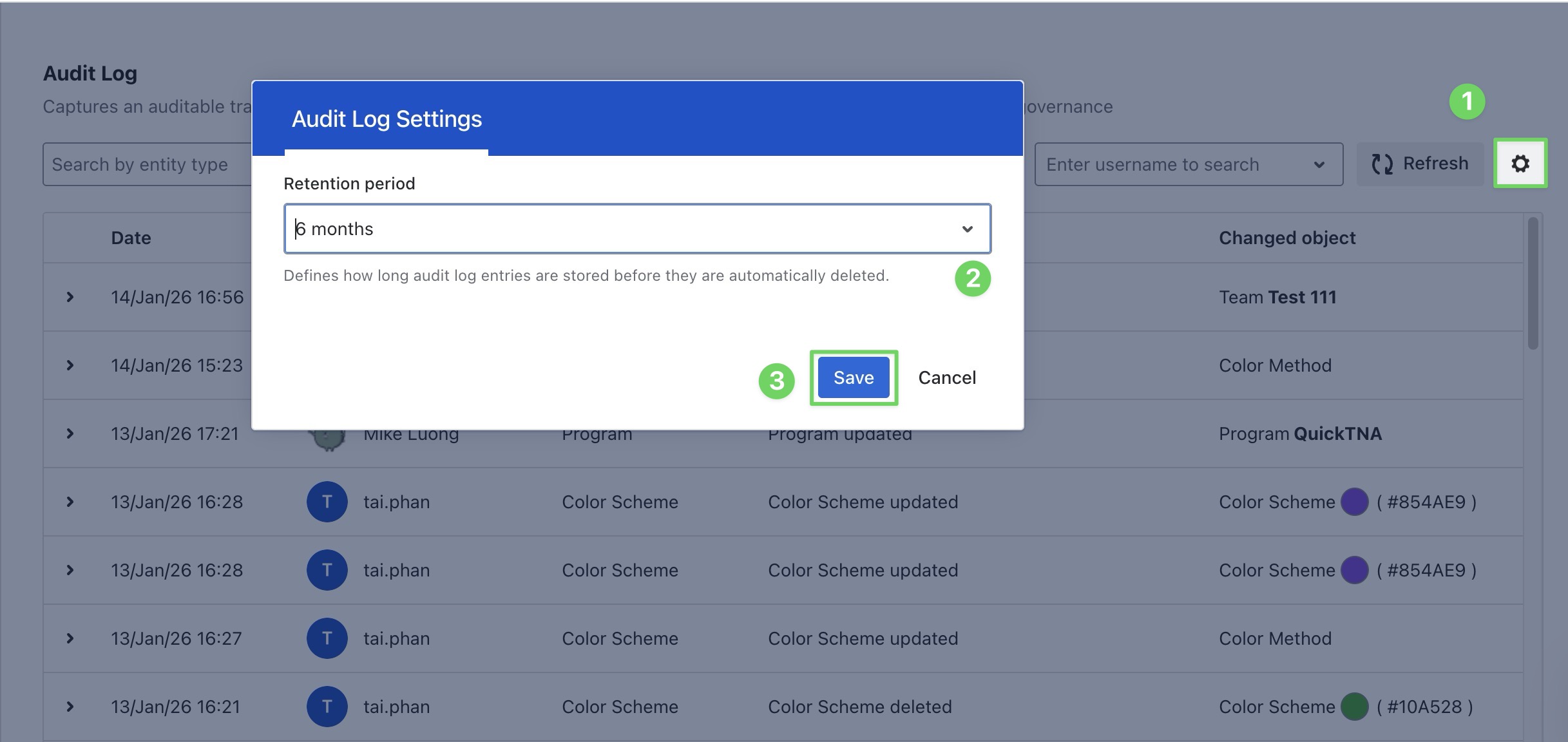Click the Date column header
This screenshot has height=742, width=1568.
131,238
